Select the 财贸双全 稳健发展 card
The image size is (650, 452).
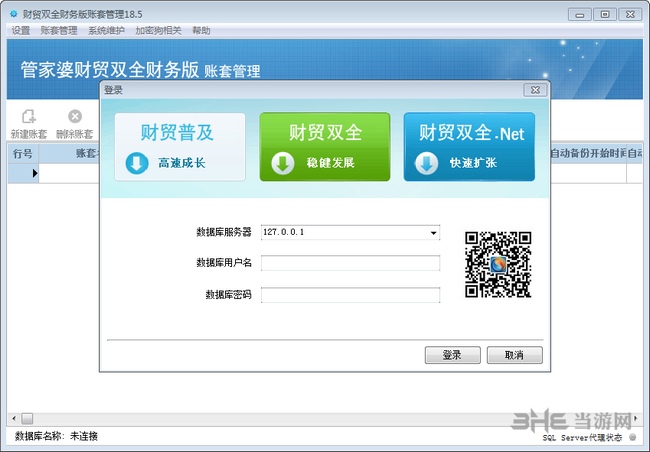tap(325, 147)
